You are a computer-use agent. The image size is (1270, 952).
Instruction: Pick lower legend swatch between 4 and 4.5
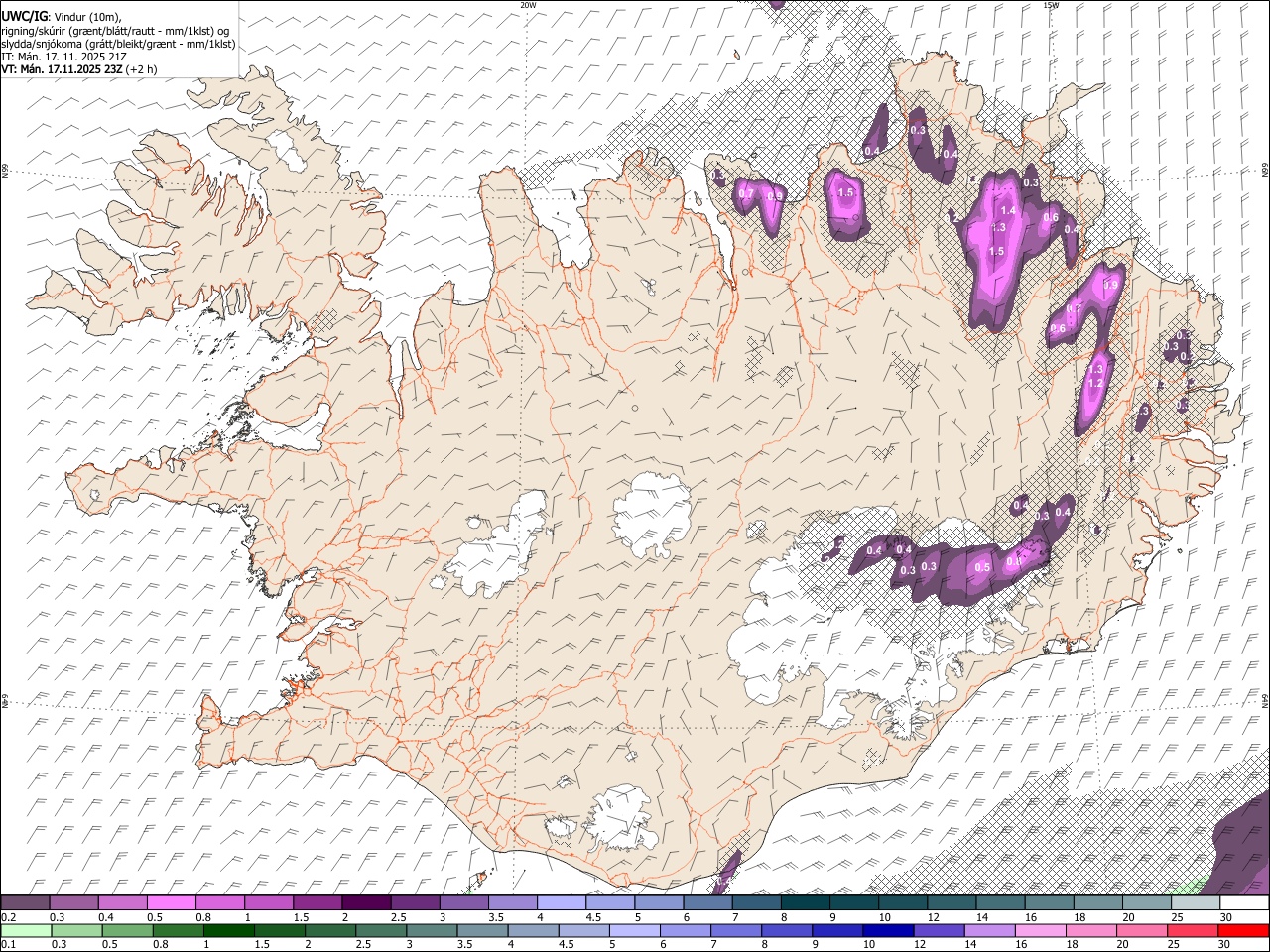(532, 930)
